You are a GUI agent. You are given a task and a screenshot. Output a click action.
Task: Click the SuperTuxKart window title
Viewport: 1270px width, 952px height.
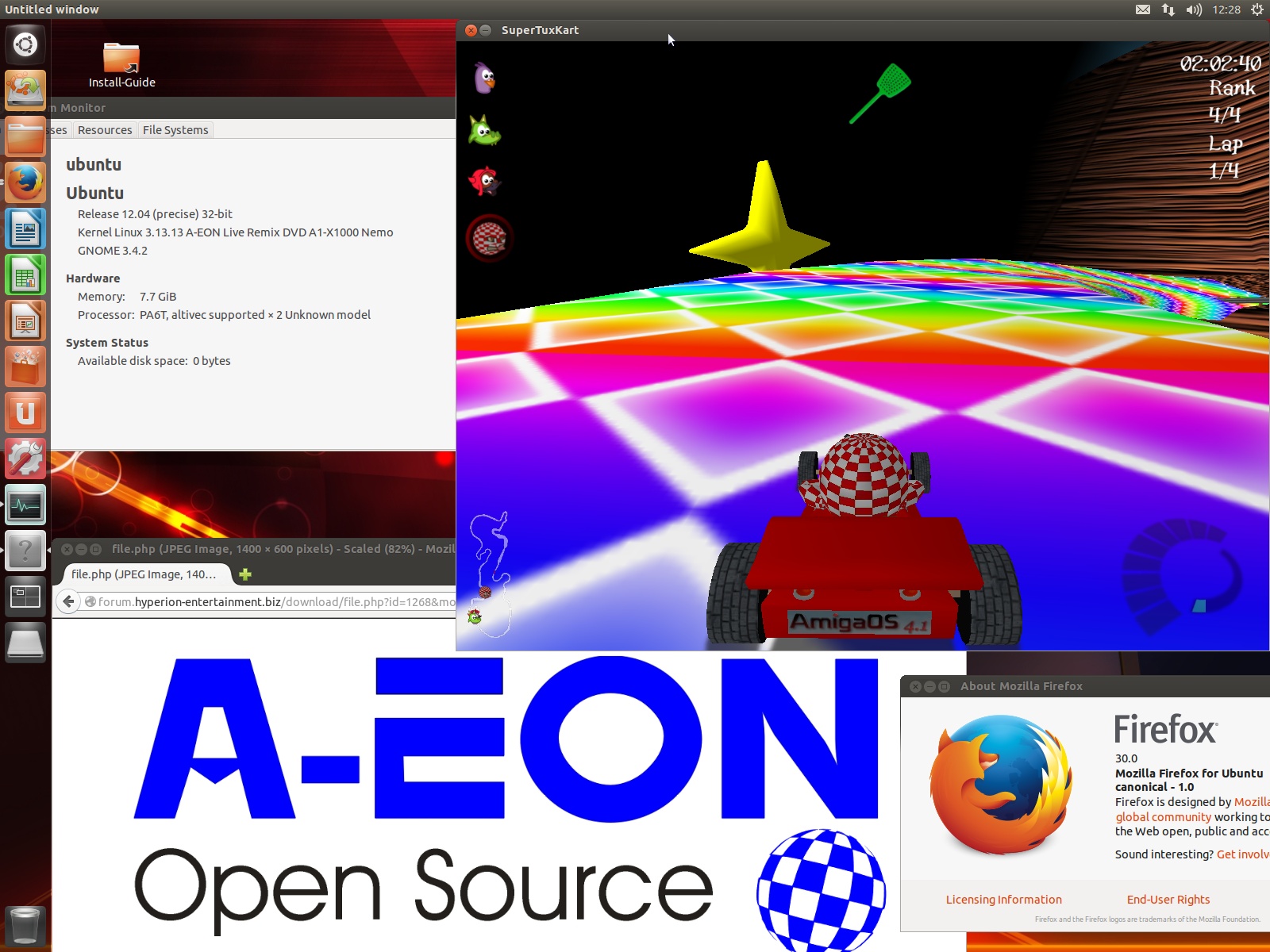click(x=540, y=30)
